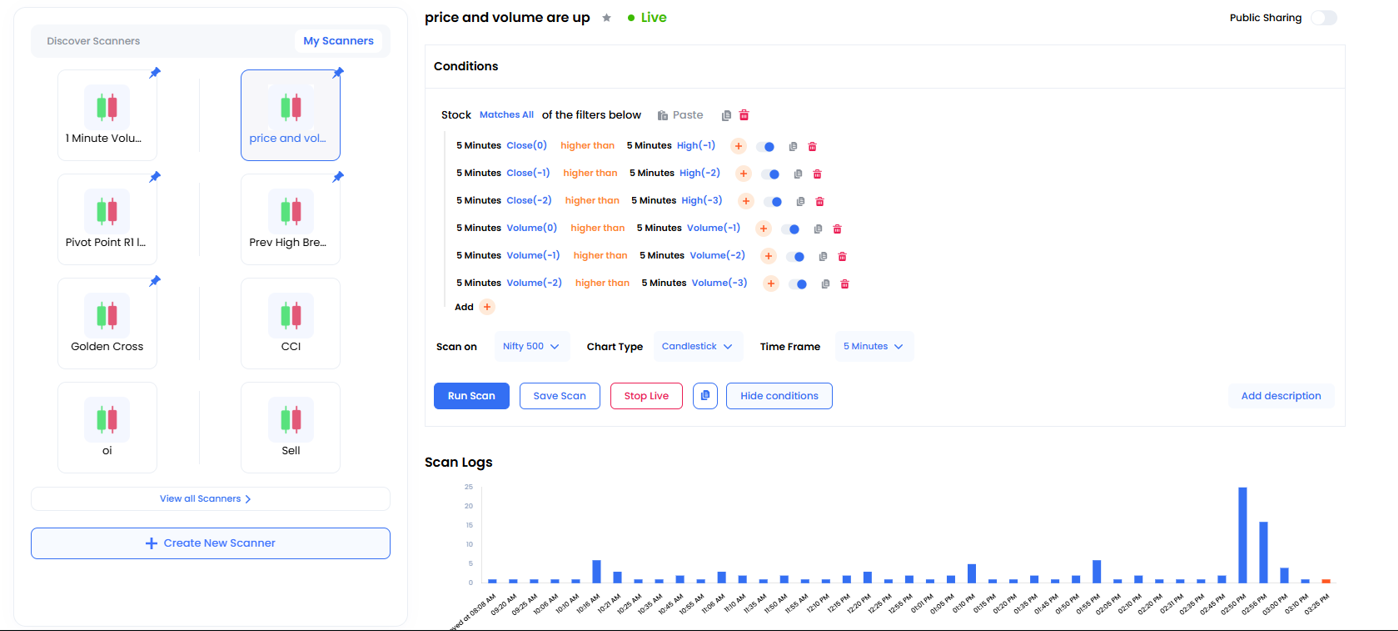The width and height of the screenshot is (1398, 631).
Task: Open the 5 Minutes time frame dropdown
Action: coord(873,347)
